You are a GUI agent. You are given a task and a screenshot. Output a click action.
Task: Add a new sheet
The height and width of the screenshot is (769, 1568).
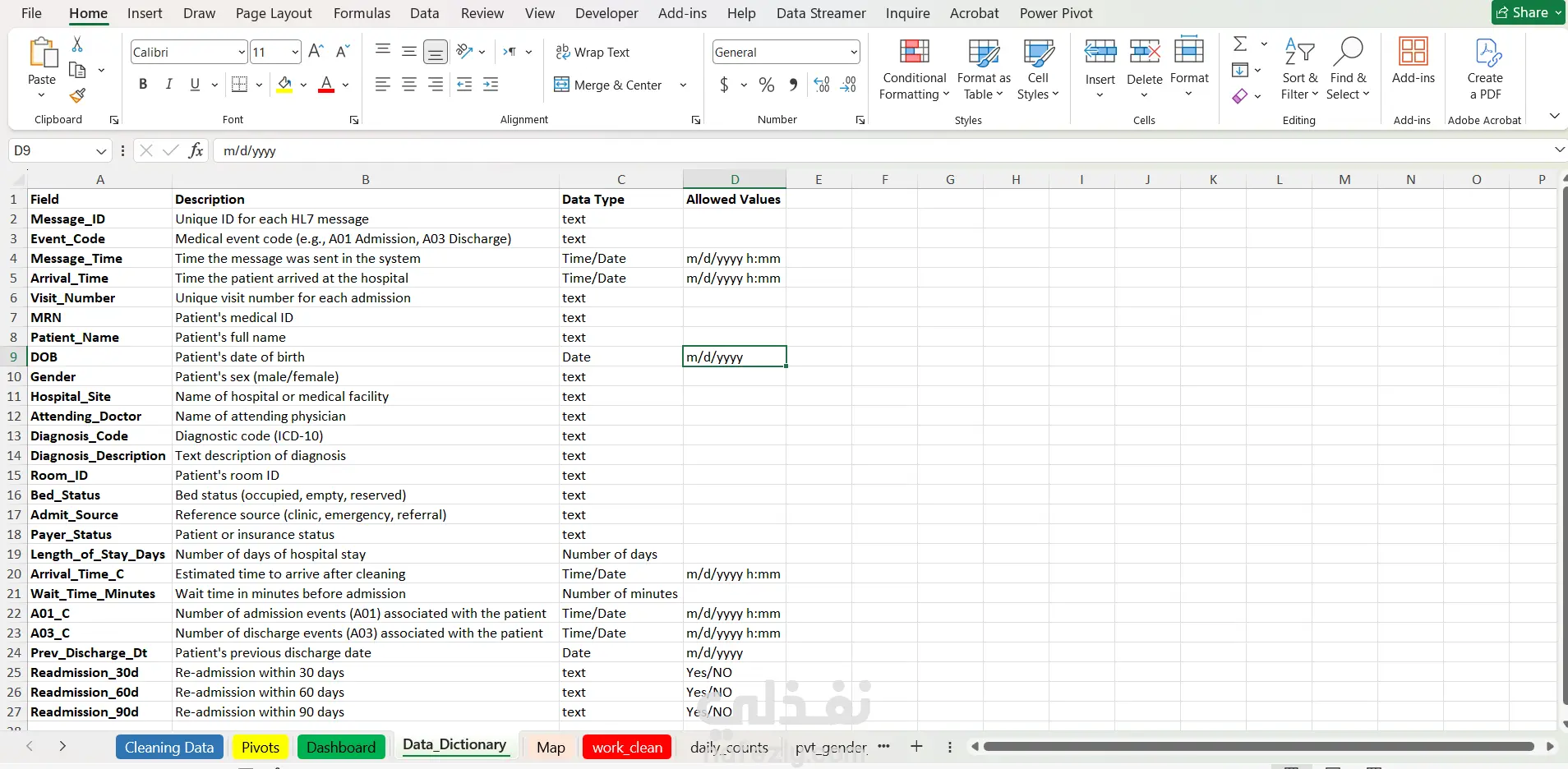tap(916, 747)
